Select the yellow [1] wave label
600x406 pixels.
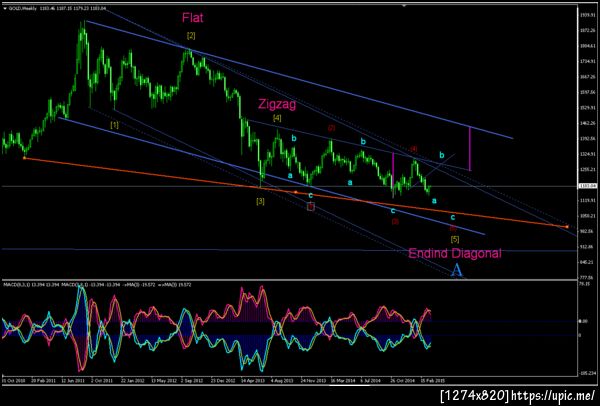(x=114, y=125)
